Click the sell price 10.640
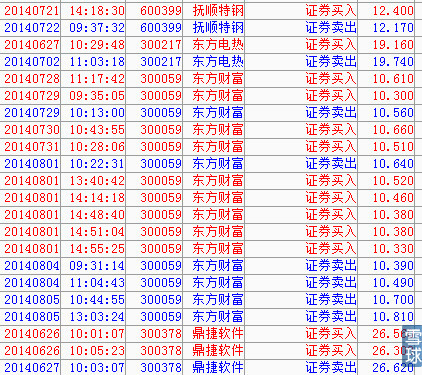This screenshot has width=422, height=375. coord(393,164)
